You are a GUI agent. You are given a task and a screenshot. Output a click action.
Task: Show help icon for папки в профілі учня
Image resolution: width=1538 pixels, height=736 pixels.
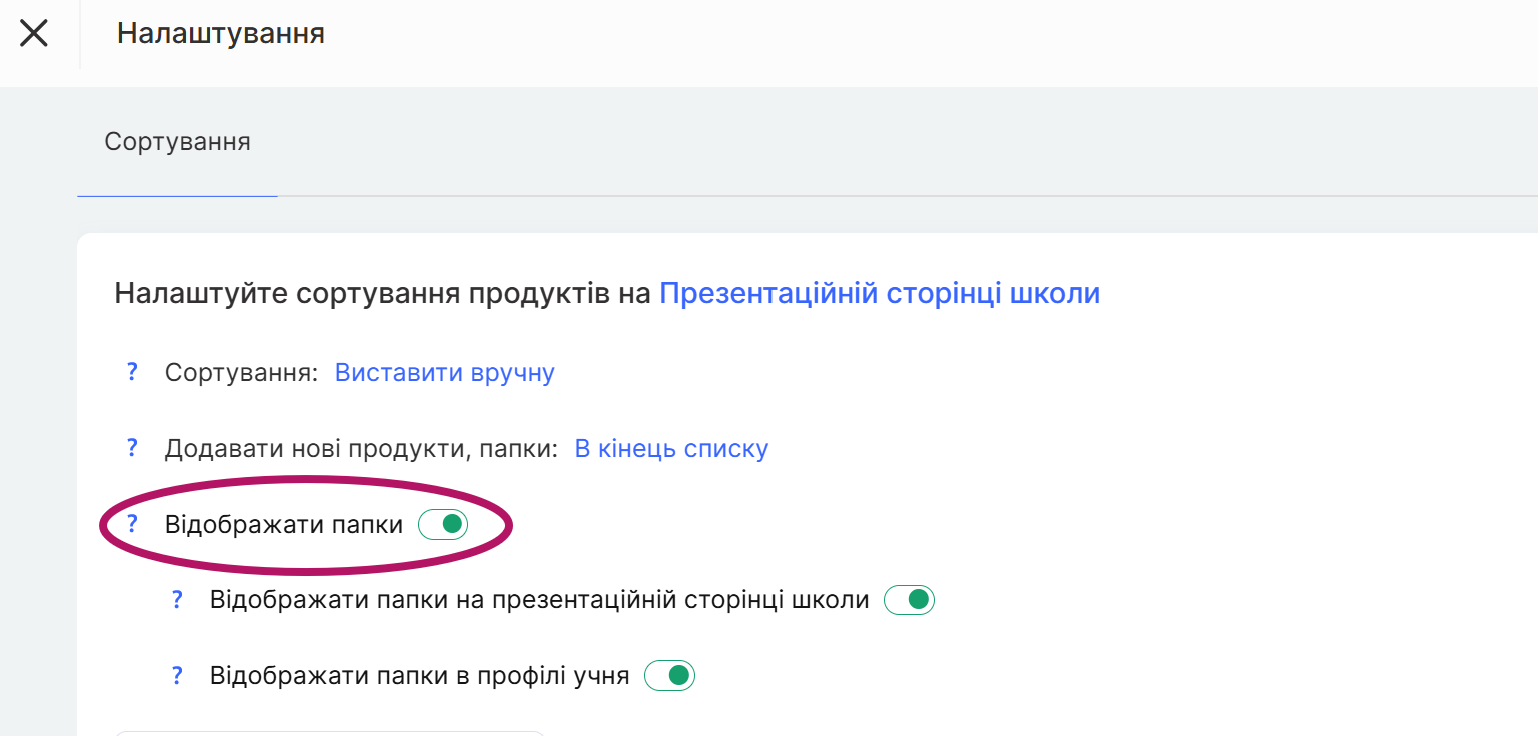click(x=177, y=676)
